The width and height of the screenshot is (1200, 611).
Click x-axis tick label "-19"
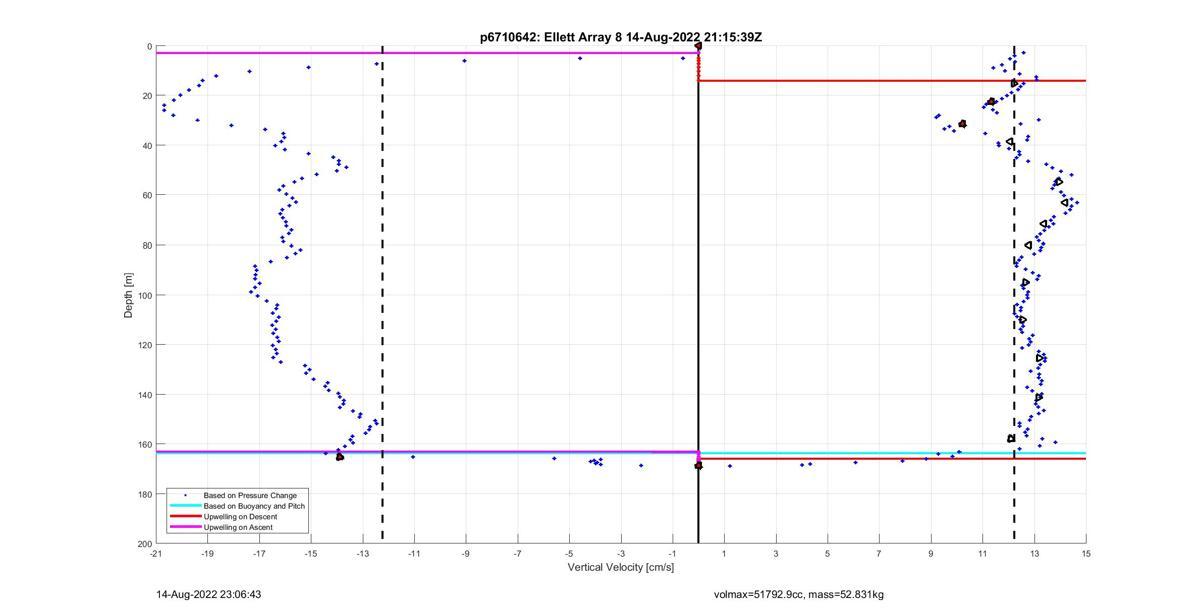tap(207, 553)
